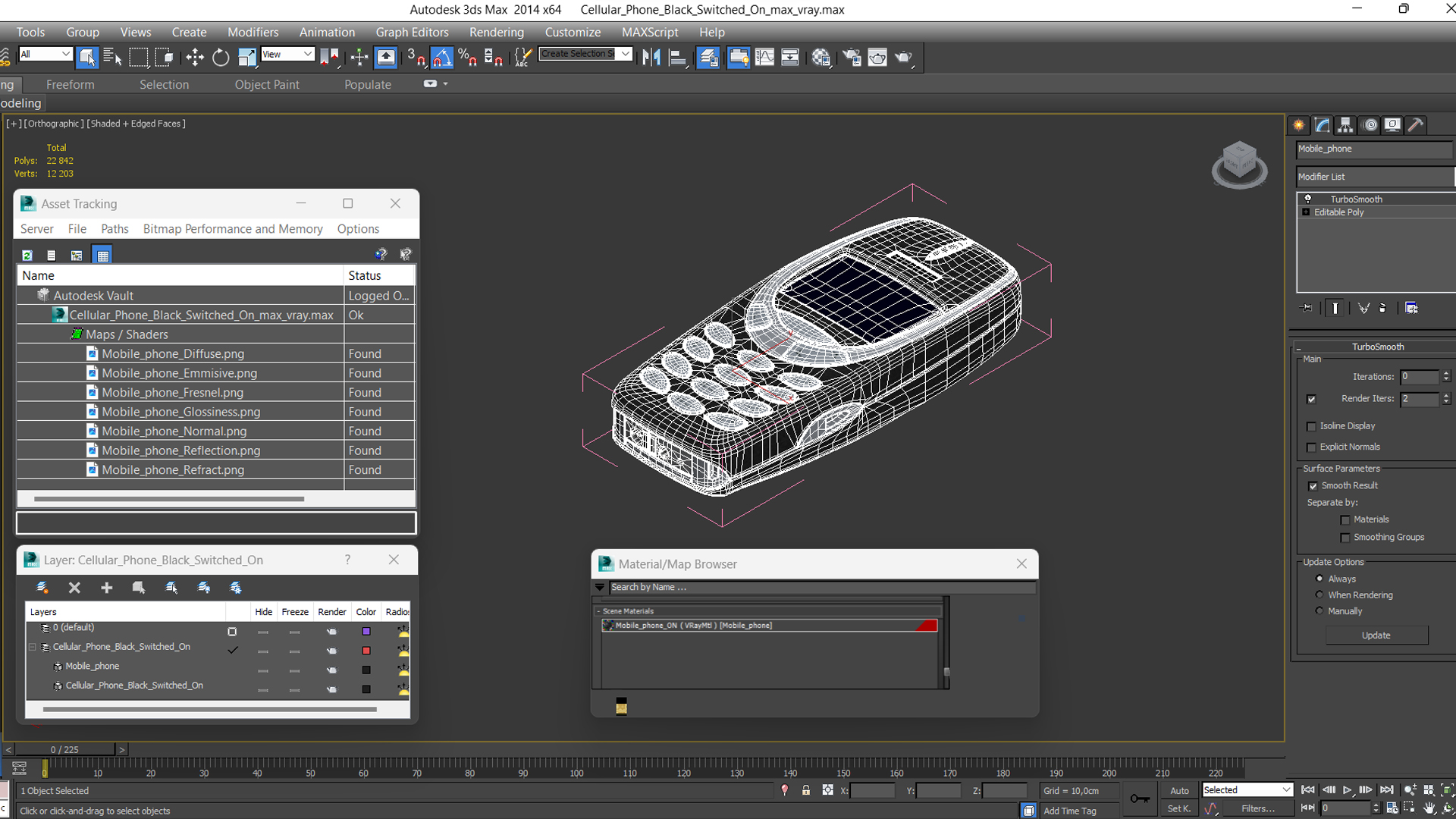Toggle TurboSmooth modifier lightbulb visibility
1456x819 pixels.
[1308, 199]
